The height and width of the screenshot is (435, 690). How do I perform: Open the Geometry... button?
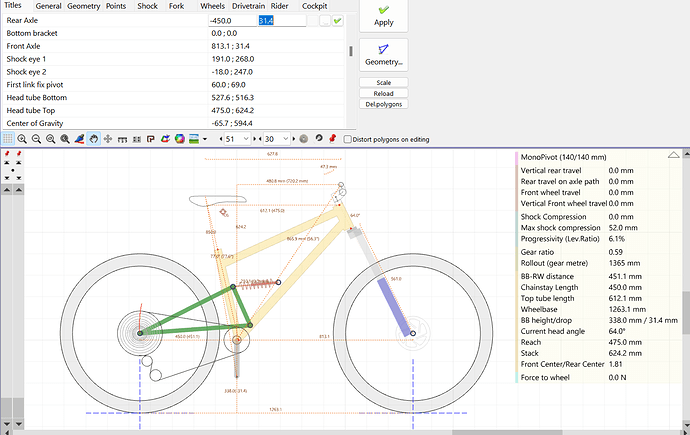tap(384, 55)
